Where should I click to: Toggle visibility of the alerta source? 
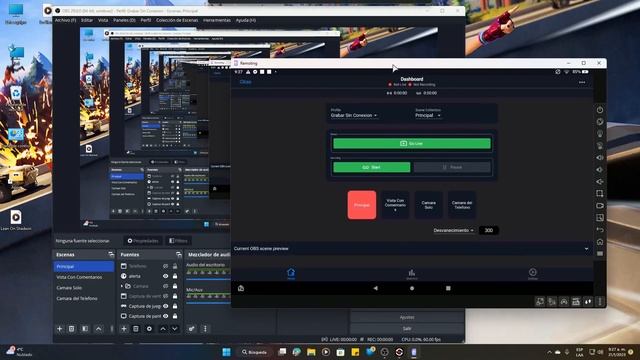click(x=165, y=276)
